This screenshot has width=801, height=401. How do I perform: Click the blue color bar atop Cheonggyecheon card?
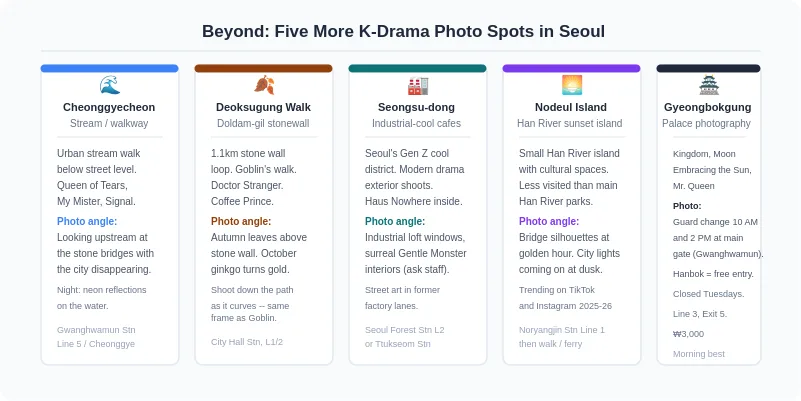pos(110,68)
